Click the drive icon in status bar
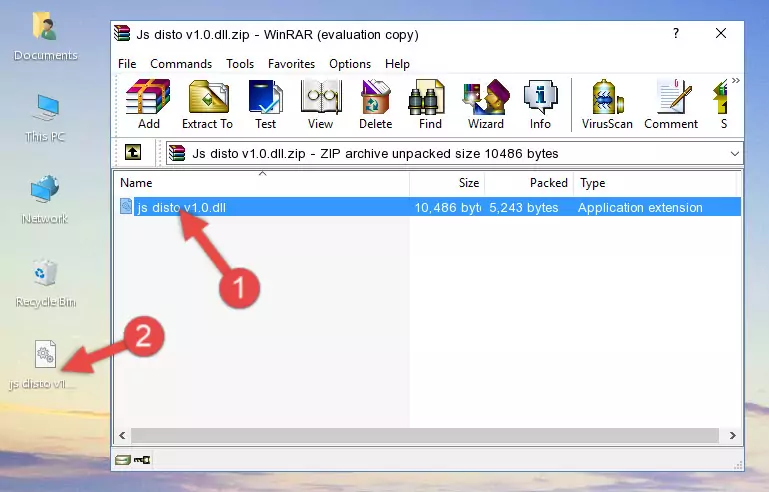Viewport: 769px width, 492px height. [123, 460]
